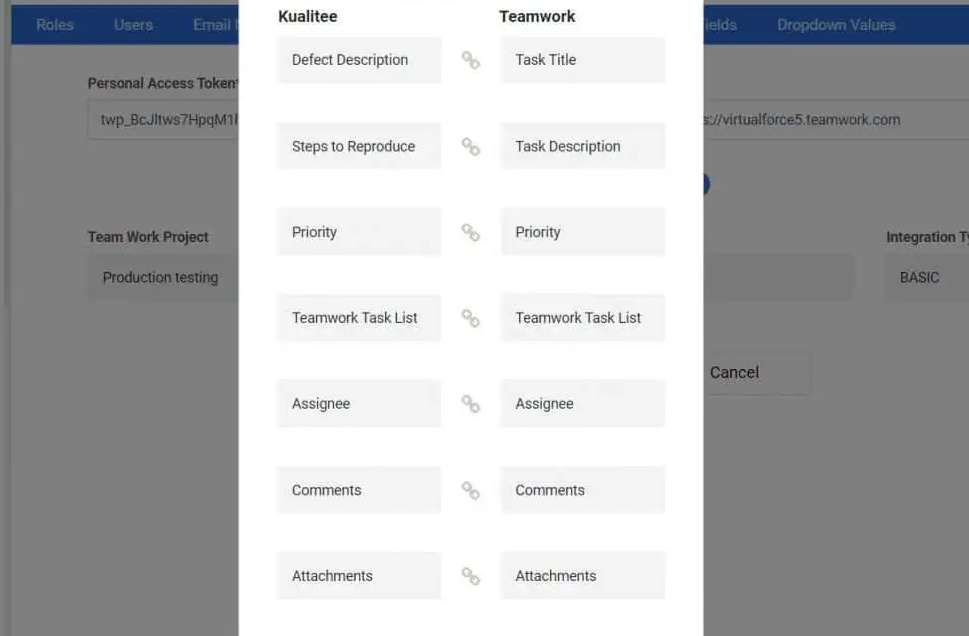Select Teamwork Task Title field

coord(582,60)
